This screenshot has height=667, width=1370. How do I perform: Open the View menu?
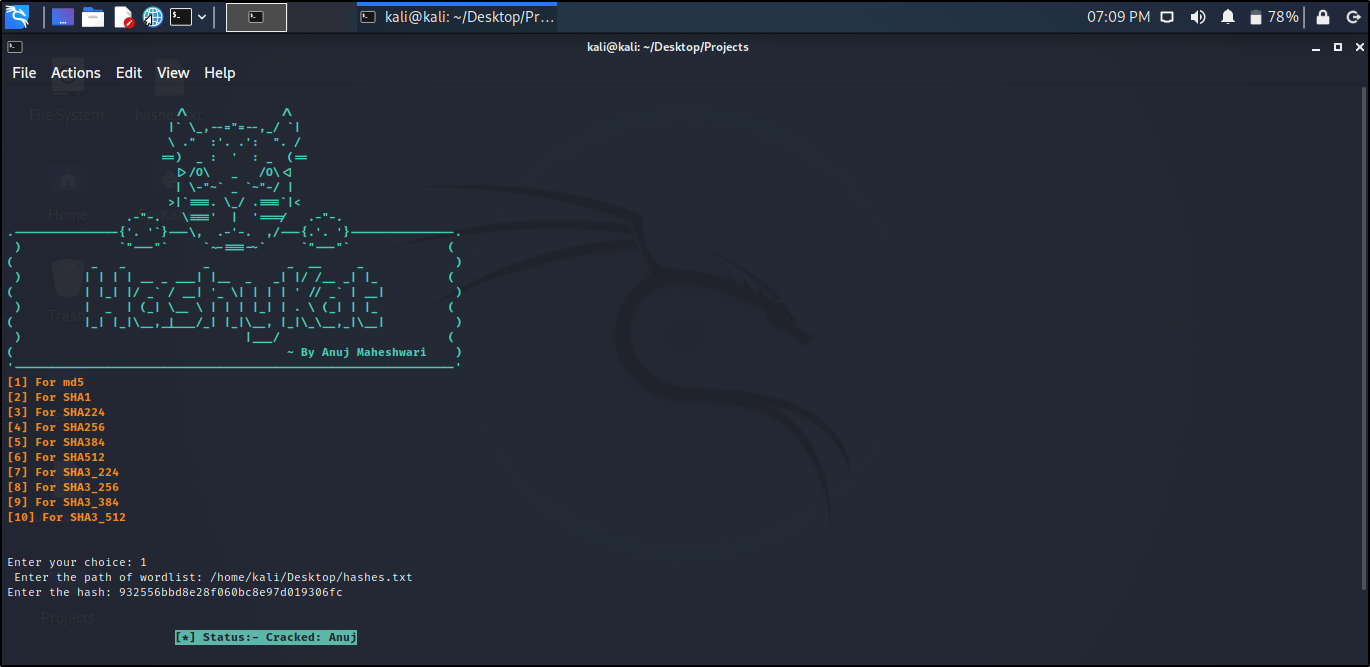[x=173, y=73]
